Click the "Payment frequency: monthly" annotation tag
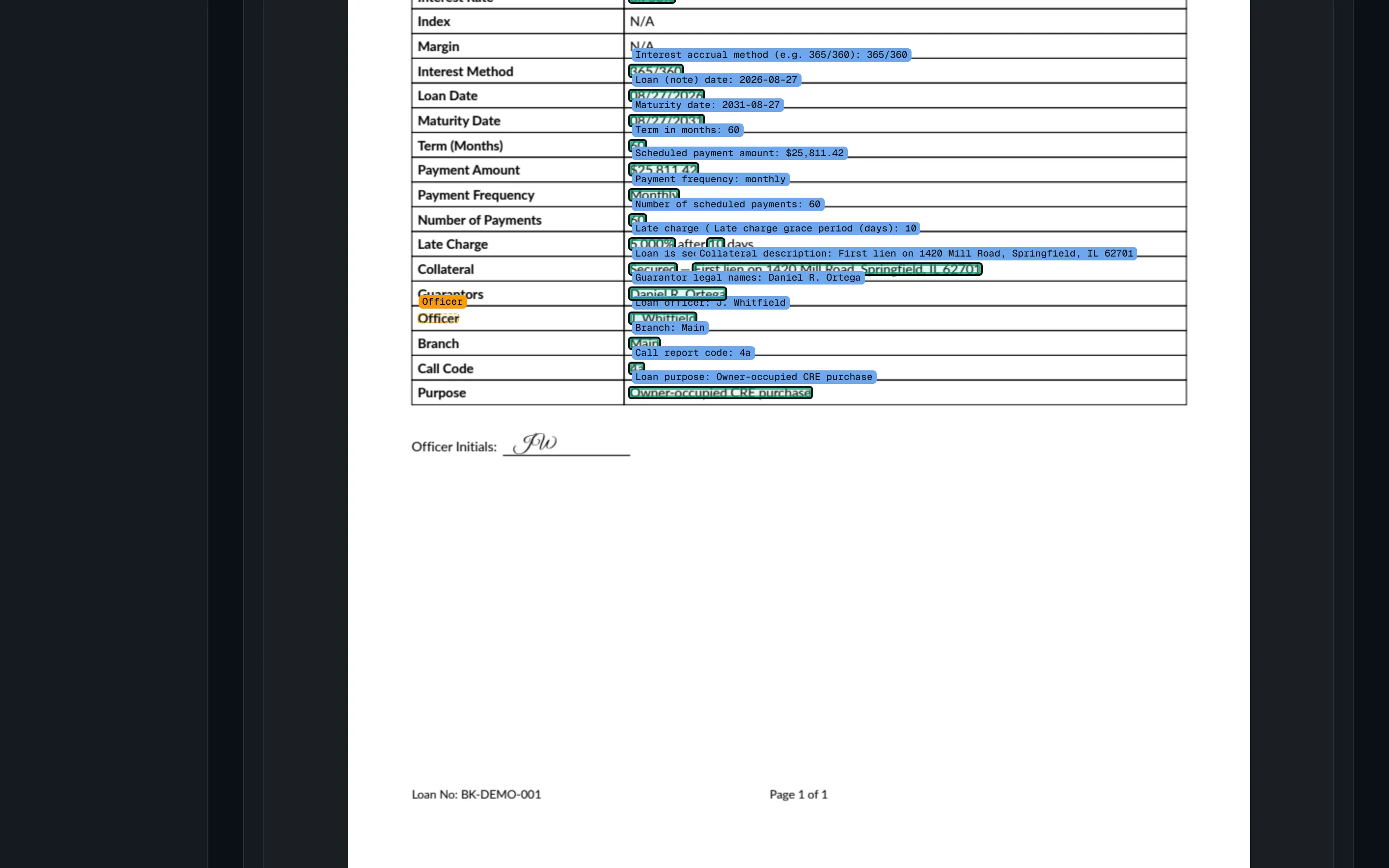 click(710, 180)
